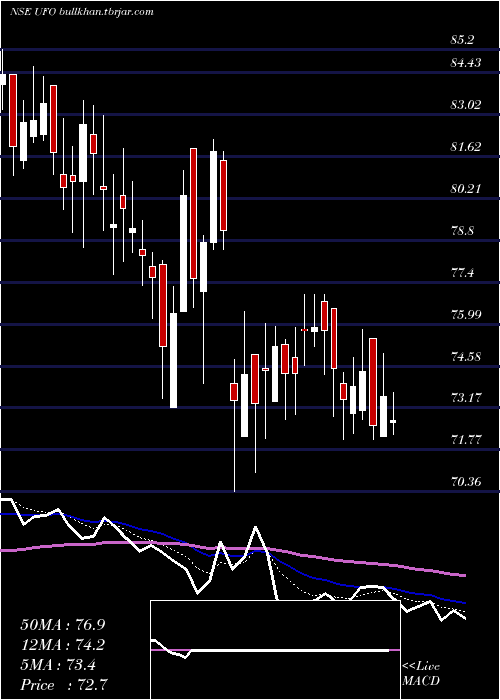Screen dimensions: 500x700
Task: Click the 70.36 price axis label
Action: [466, 482]
